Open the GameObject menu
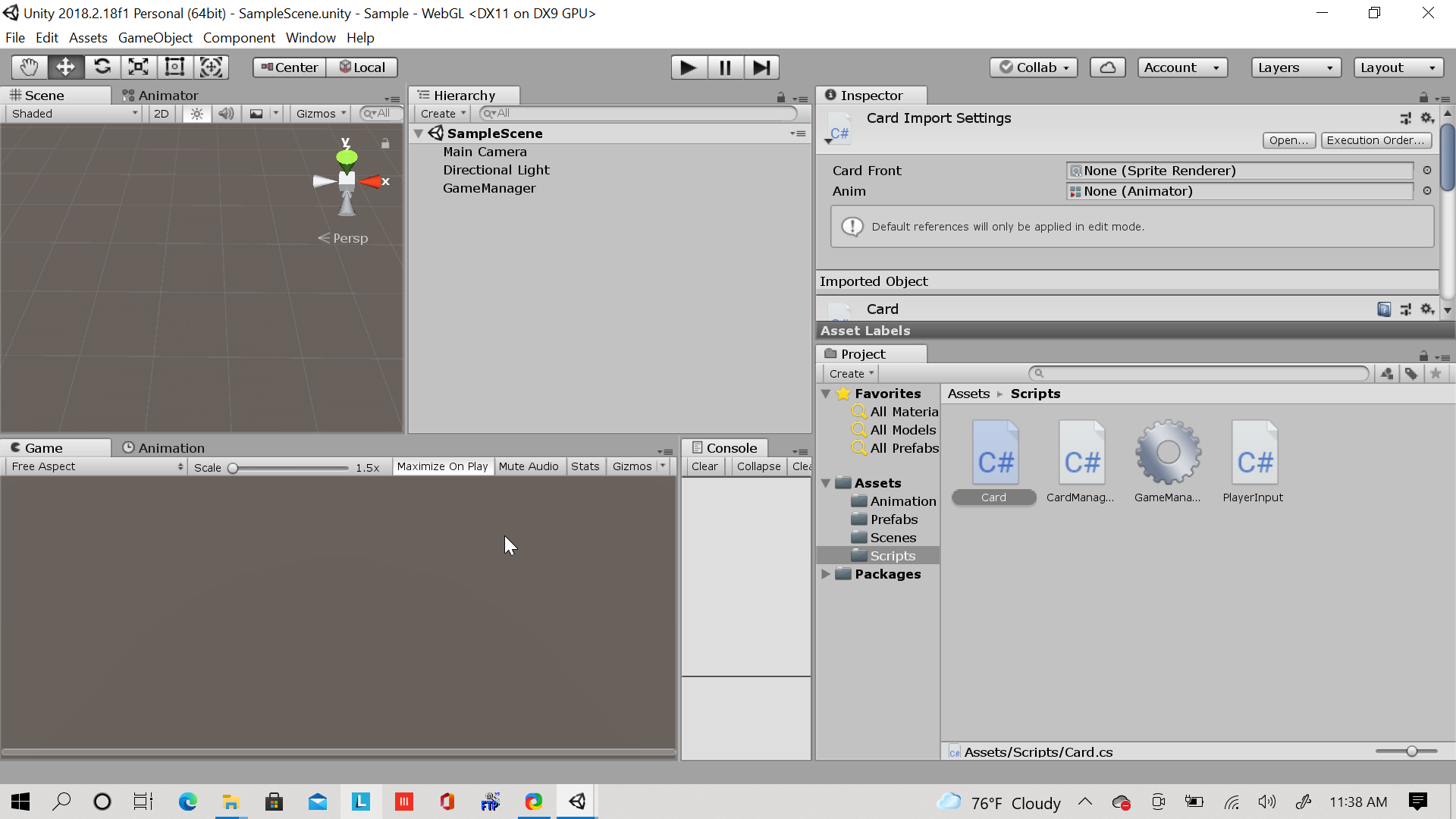 tap(155, 38)
